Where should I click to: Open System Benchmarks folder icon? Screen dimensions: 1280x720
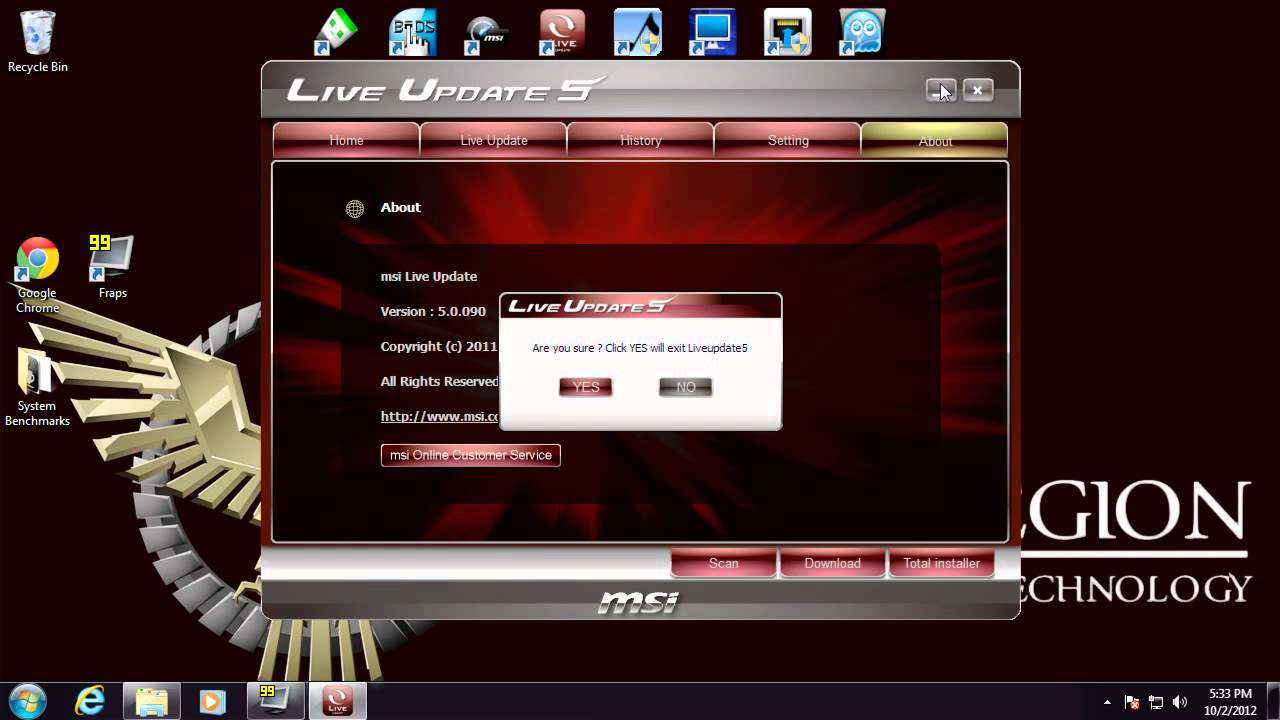37,387
